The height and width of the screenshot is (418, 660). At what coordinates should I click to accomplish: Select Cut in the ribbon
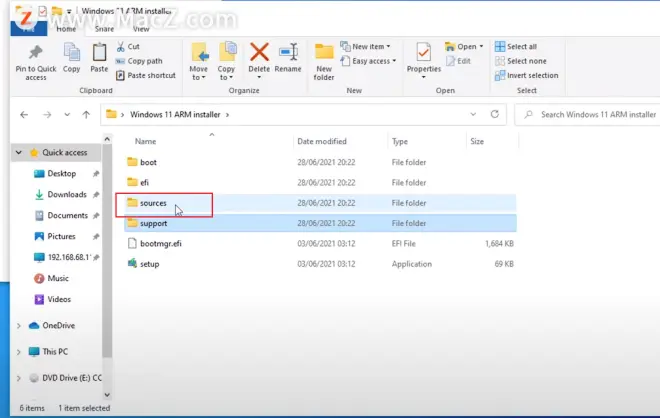128,47
